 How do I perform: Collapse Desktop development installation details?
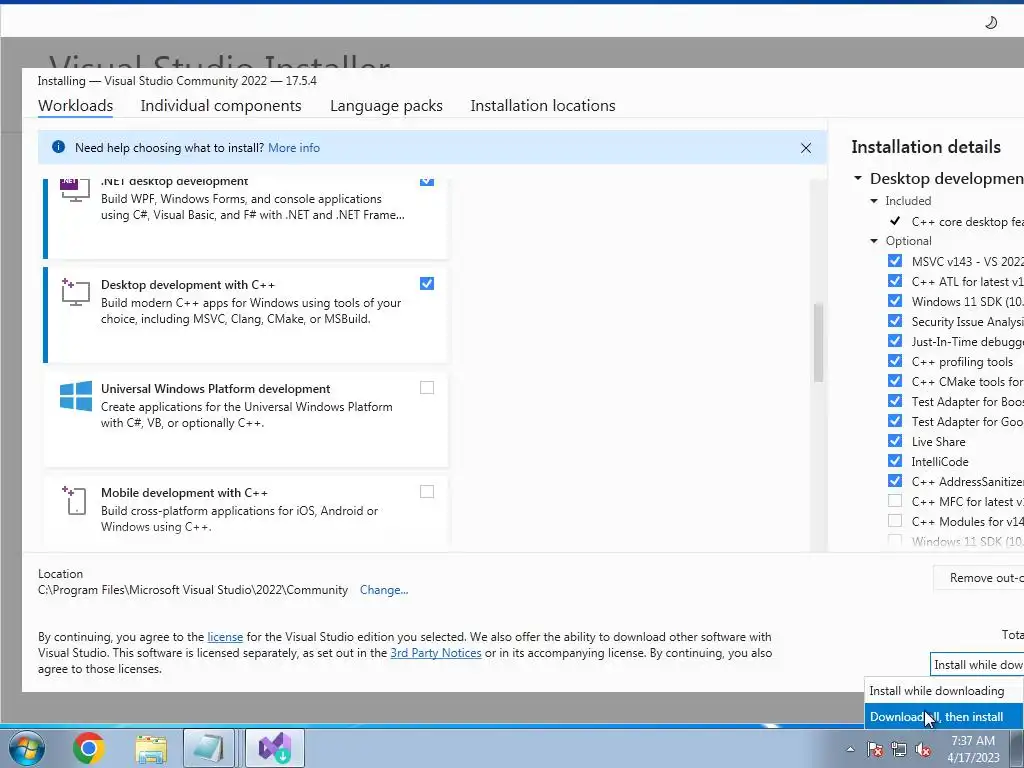tap(858, 178)
